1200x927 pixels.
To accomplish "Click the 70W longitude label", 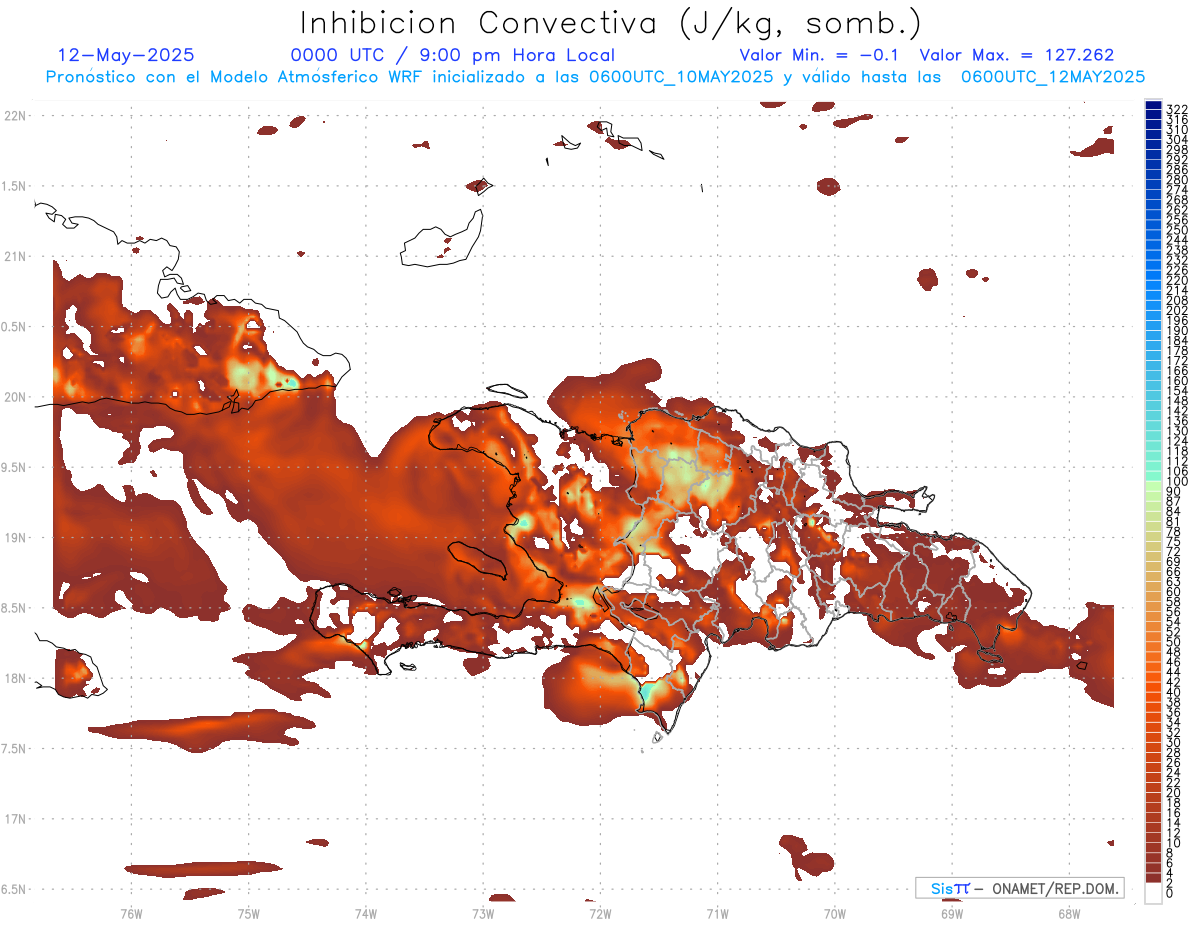I will tap(835, 913).
